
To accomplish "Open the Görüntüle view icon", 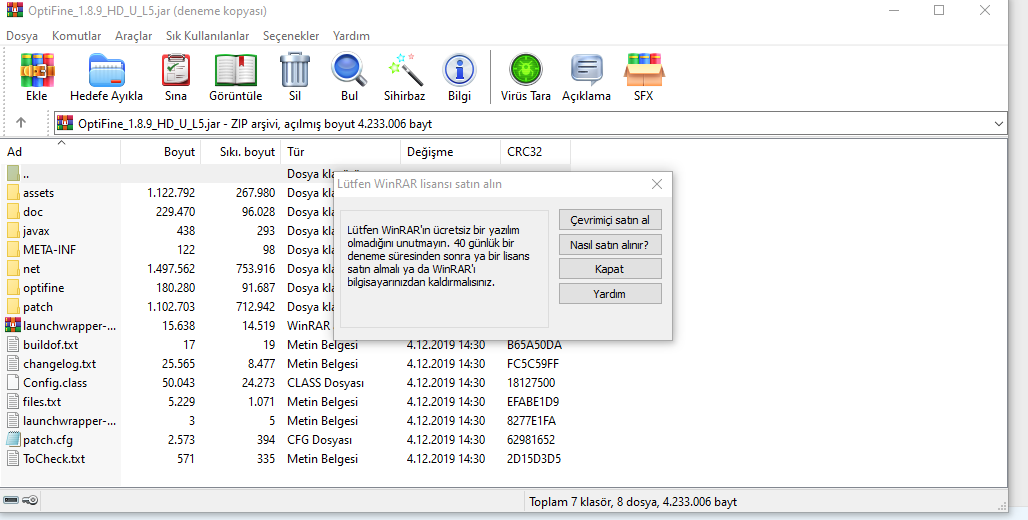I will pos(235,70).
